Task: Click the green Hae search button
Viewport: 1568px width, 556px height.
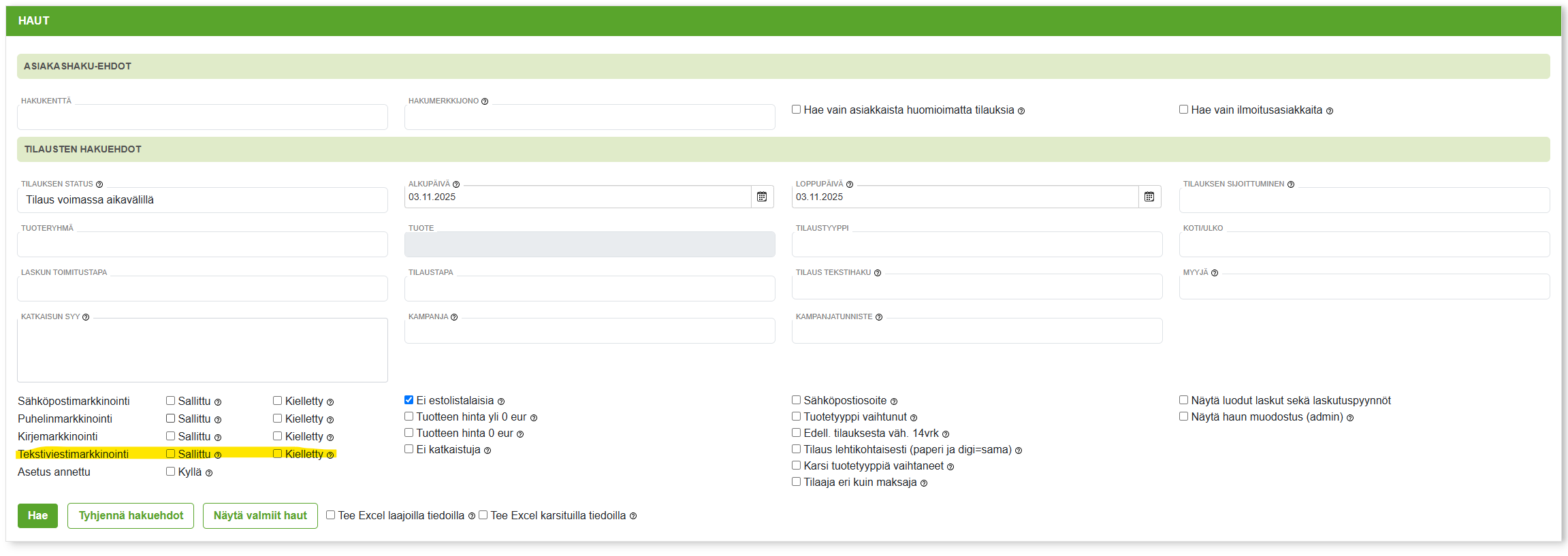Action: pyautogui.click(x=37, y=516)
